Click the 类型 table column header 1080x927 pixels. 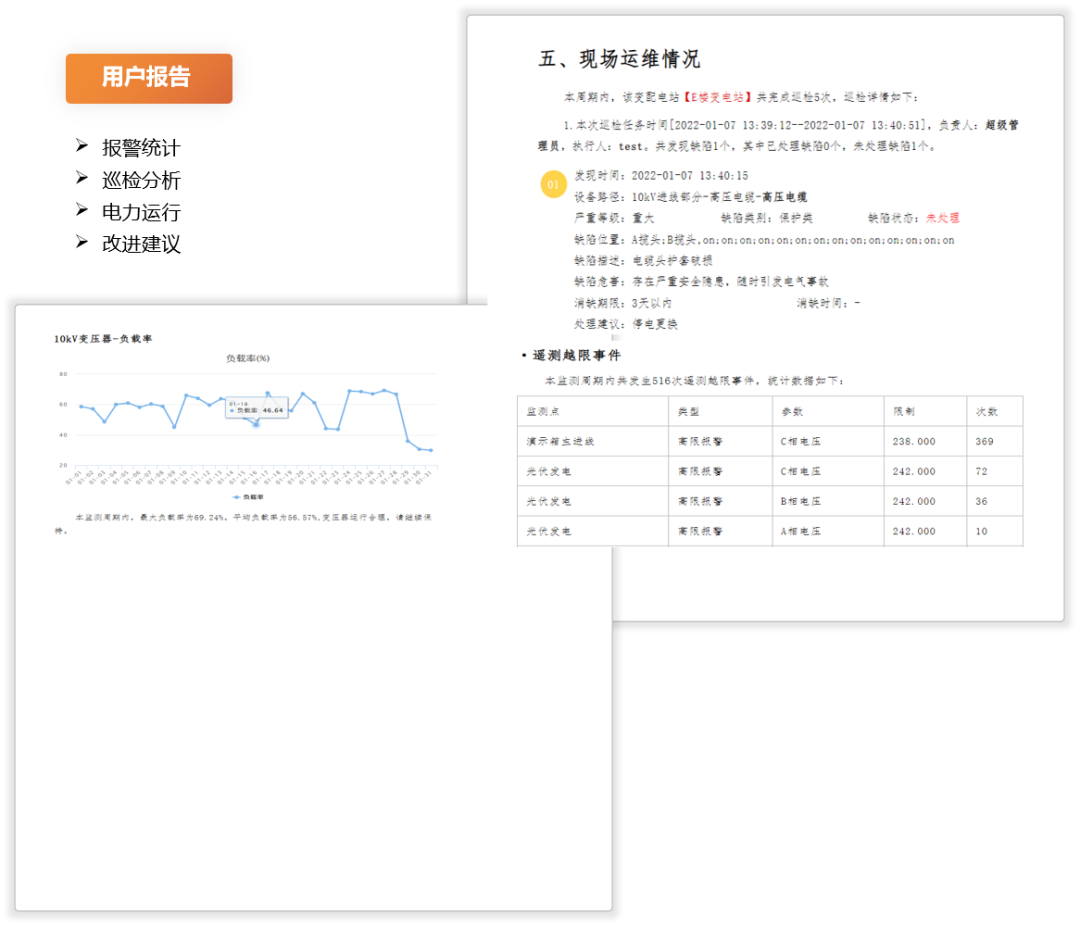(x=688, y=411)
